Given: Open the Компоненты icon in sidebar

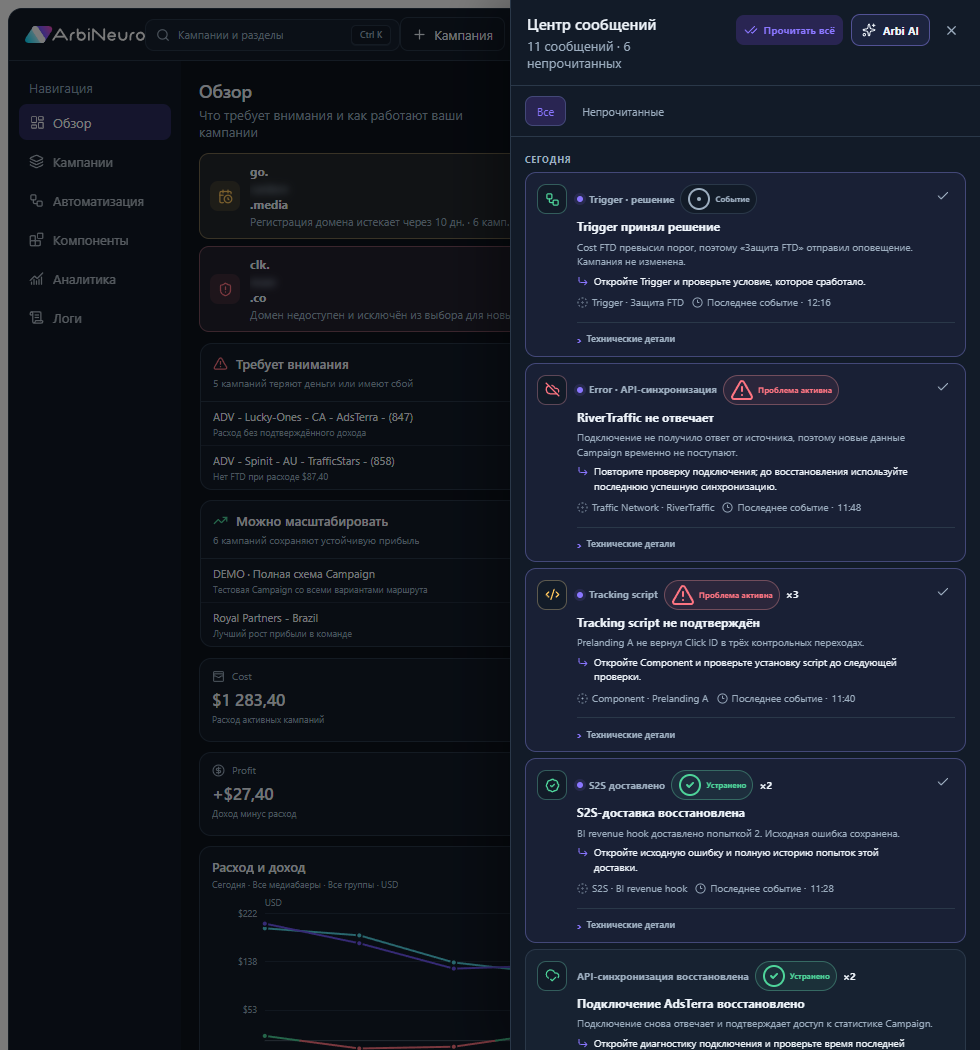Looking at the screenshot, I should [x=36, y=240].
